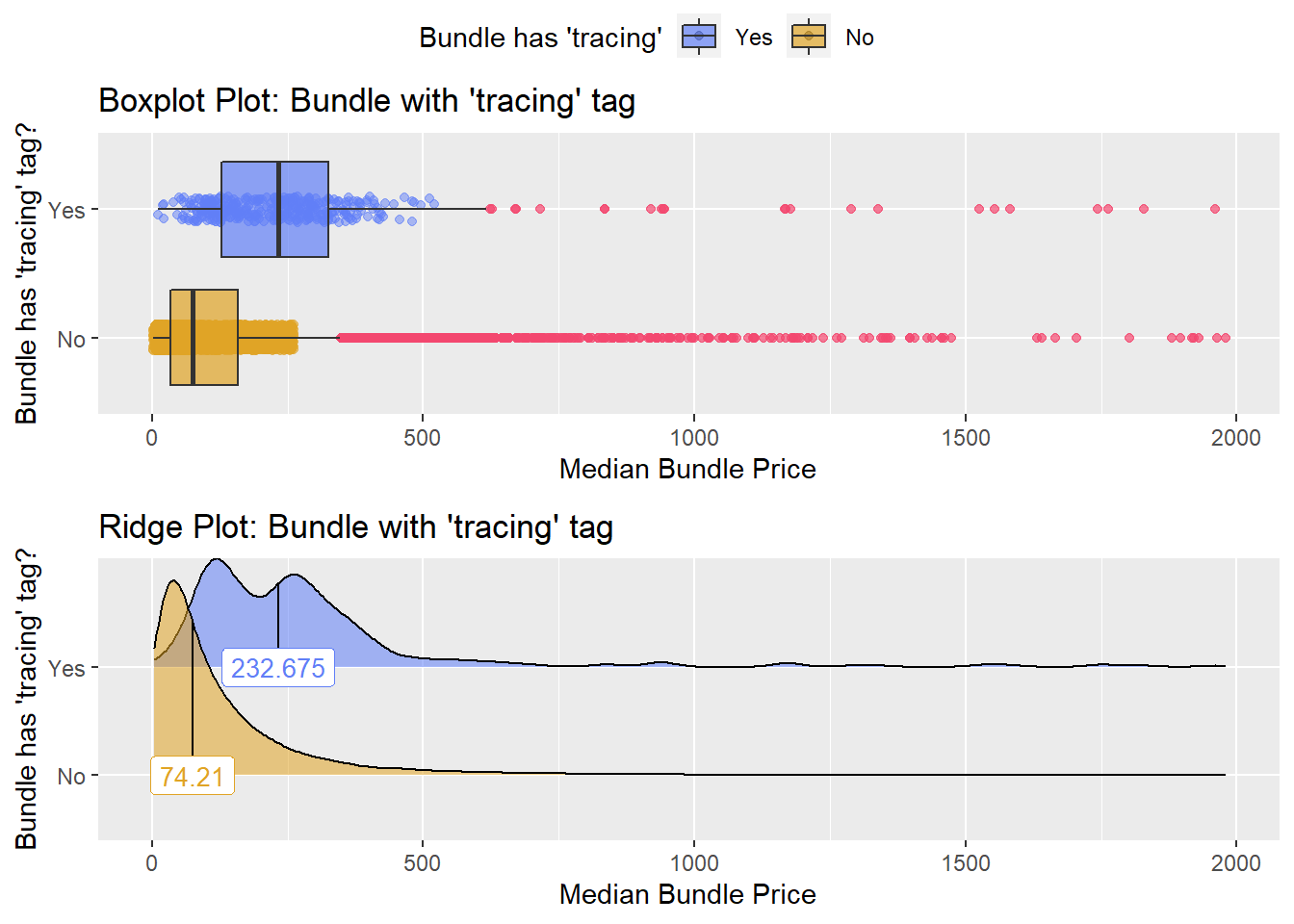The height and width of the screenshot is (924, 1294).
Task: Click the ridge plot's 'Median Bundle Price' axis title
Action: (x=687, y=894)
